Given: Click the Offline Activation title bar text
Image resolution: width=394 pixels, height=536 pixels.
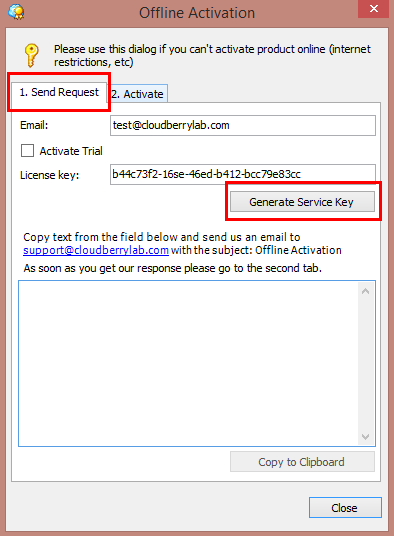Looking at the screenshot, I should [x=197, y=13].
